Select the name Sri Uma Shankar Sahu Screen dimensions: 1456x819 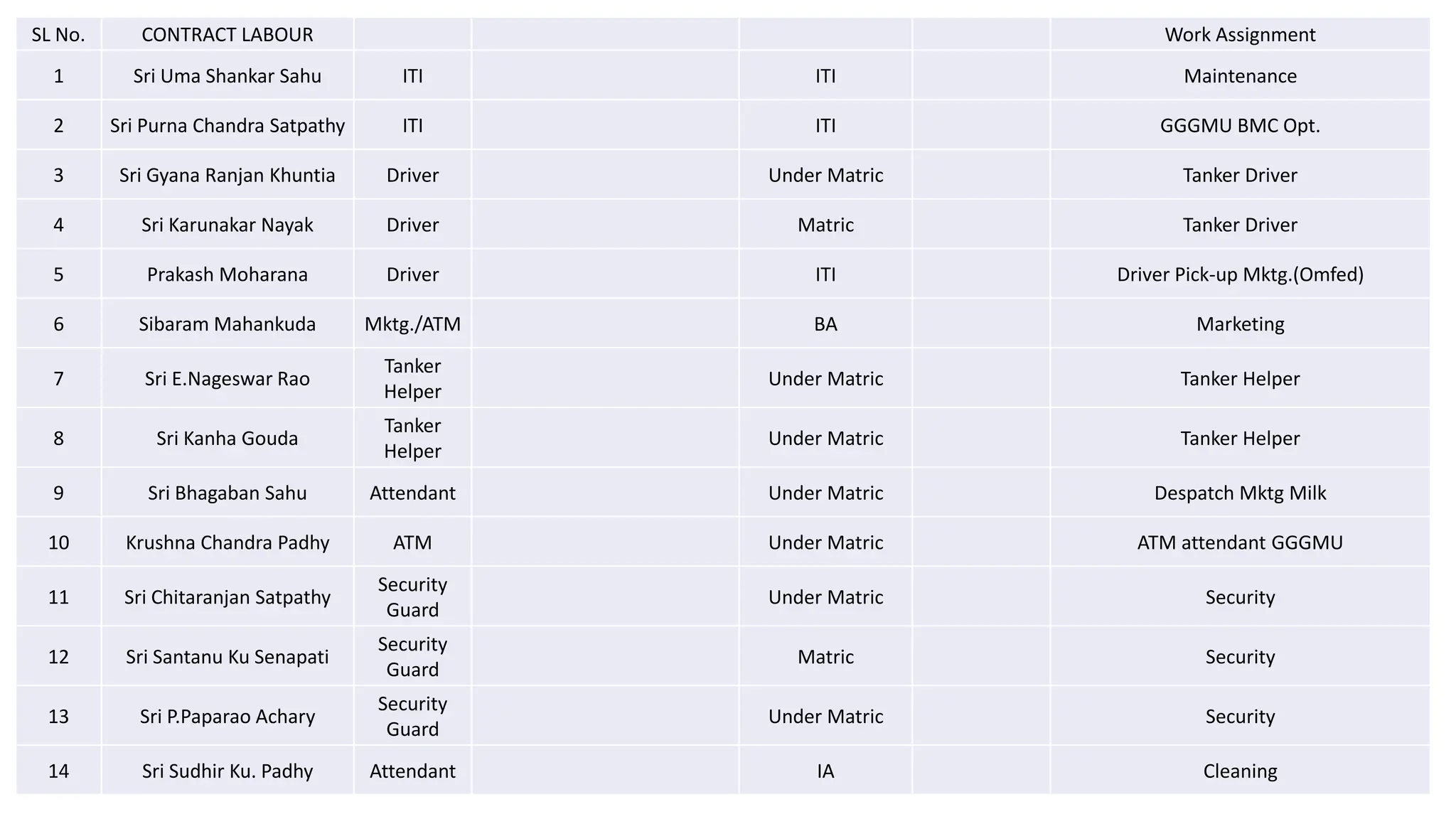click(227, 75)
